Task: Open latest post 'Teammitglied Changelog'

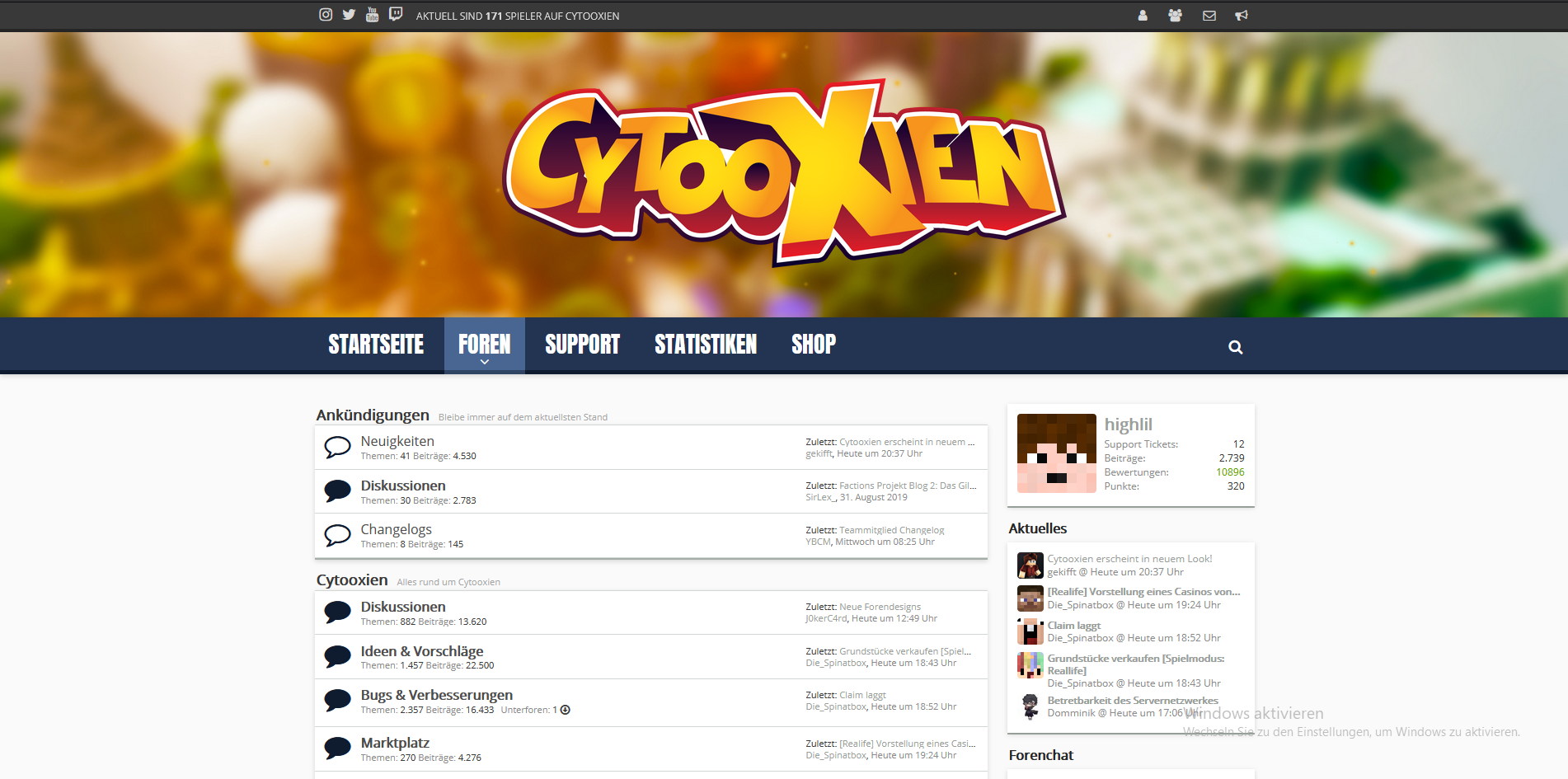Action: [x=892, y=530]
